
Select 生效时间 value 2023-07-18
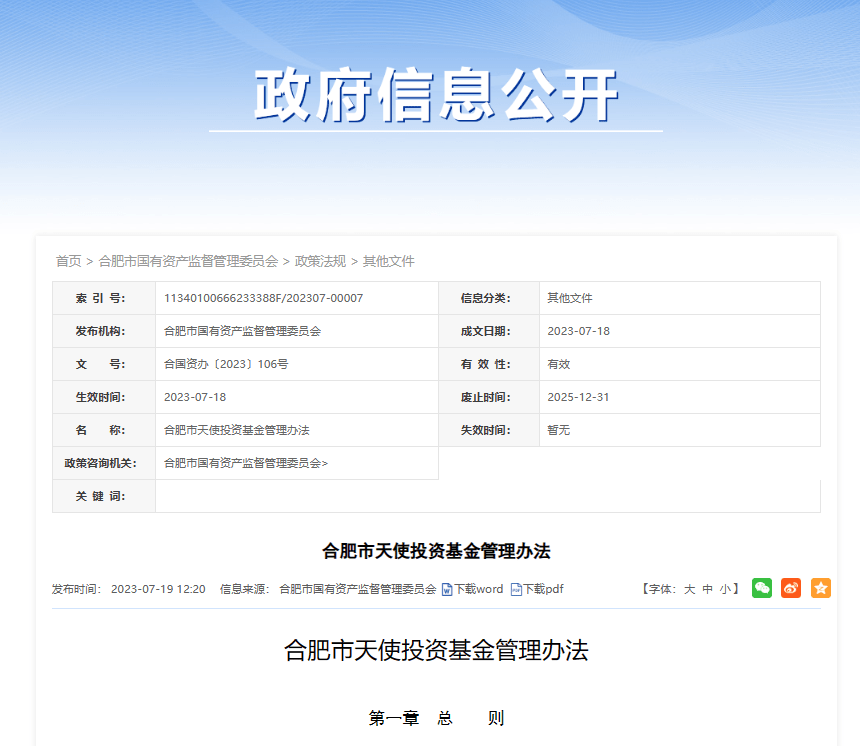click(x=195, y=397)
